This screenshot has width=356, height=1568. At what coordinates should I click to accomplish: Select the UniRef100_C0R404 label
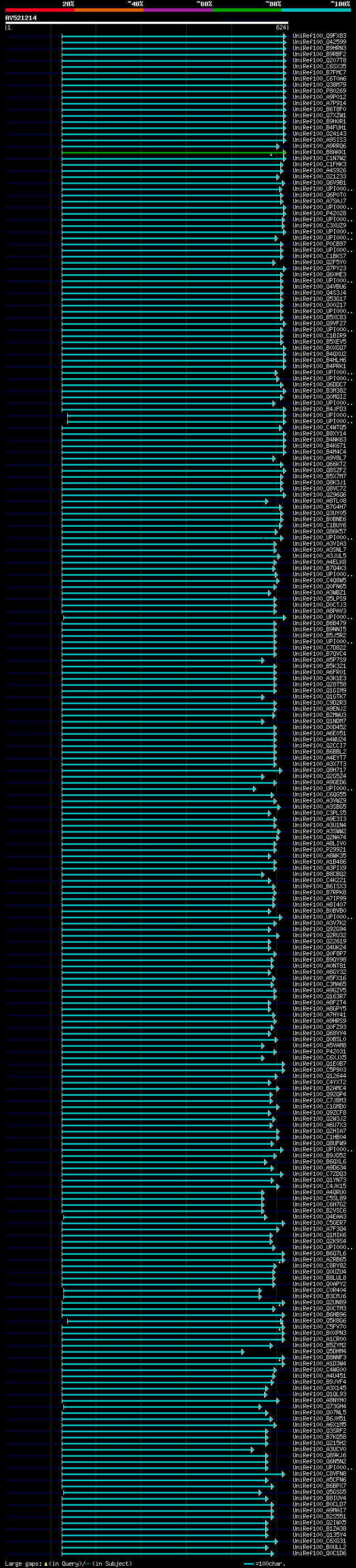[x=319, y=1290]
